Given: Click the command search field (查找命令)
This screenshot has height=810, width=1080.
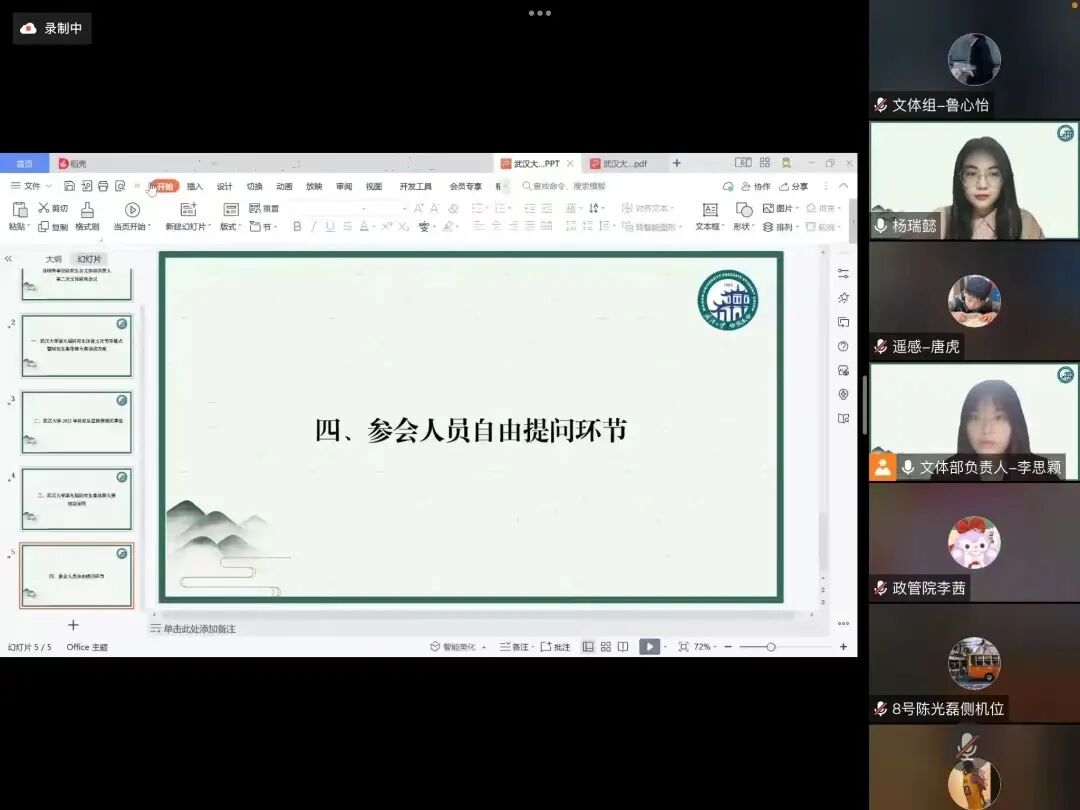Looking at the screenshot, I should click(565, 186).
